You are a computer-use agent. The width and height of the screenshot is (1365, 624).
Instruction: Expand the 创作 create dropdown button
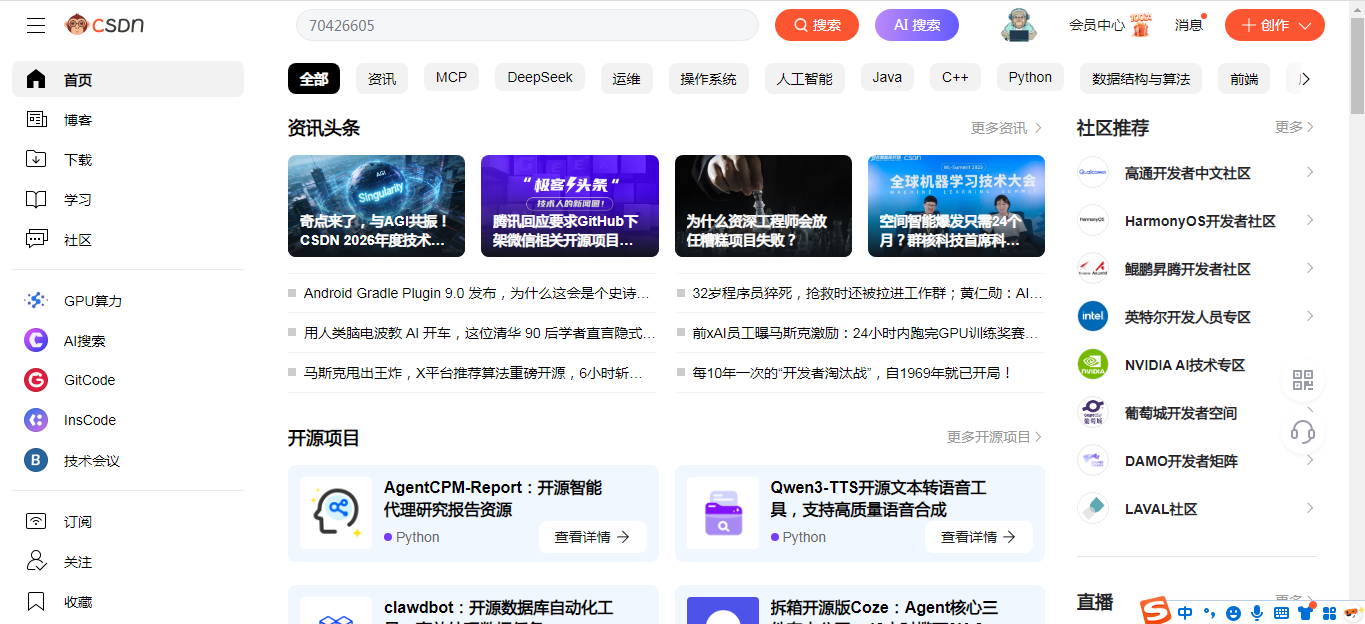click(1275, 25)
